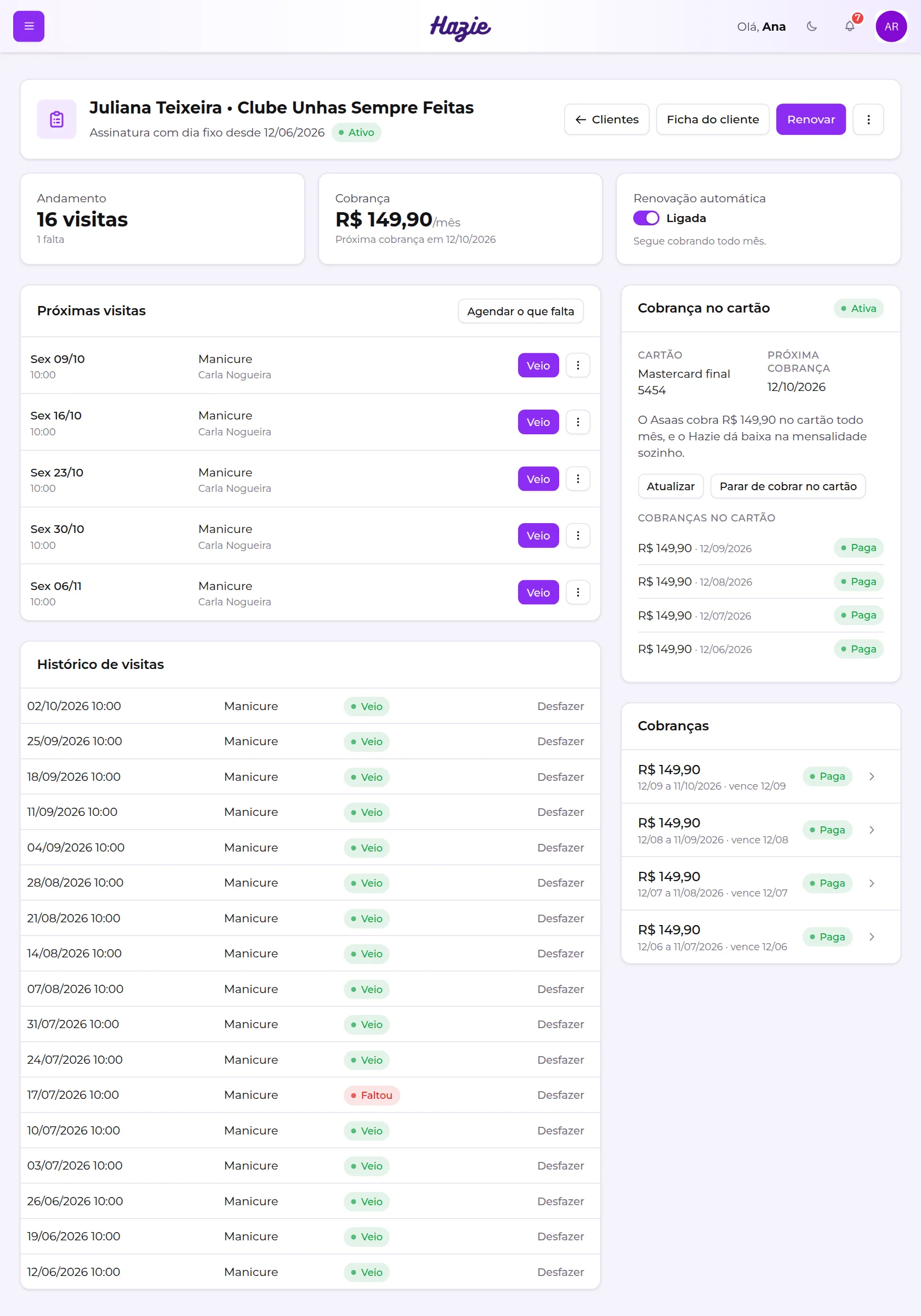The image size is (921, 1316).
Task: Open notifications bell
Action: 849,26
